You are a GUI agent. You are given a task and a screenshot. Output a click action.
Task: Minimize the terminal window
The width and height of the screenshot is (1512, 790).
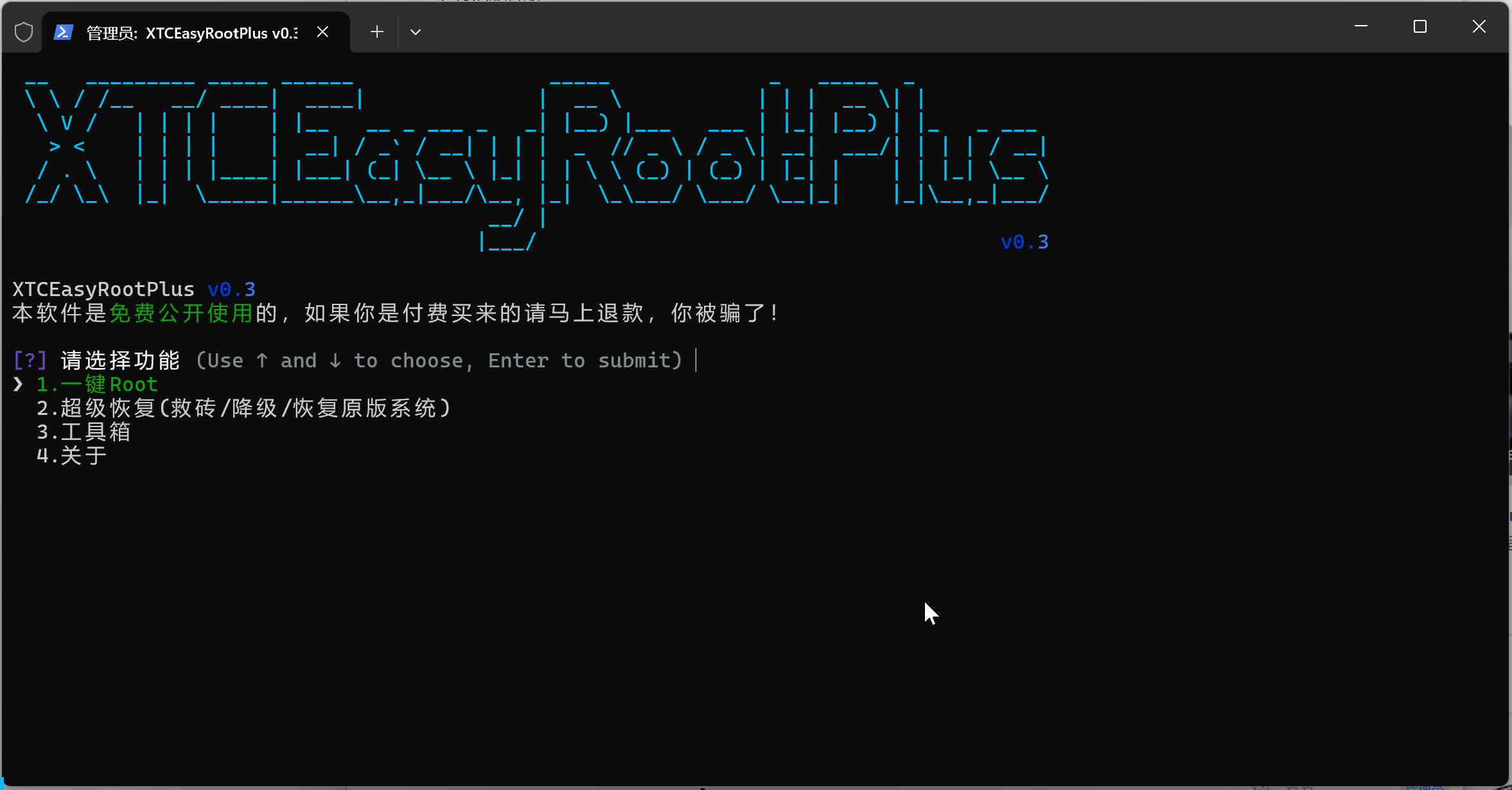pos(1361,26)
